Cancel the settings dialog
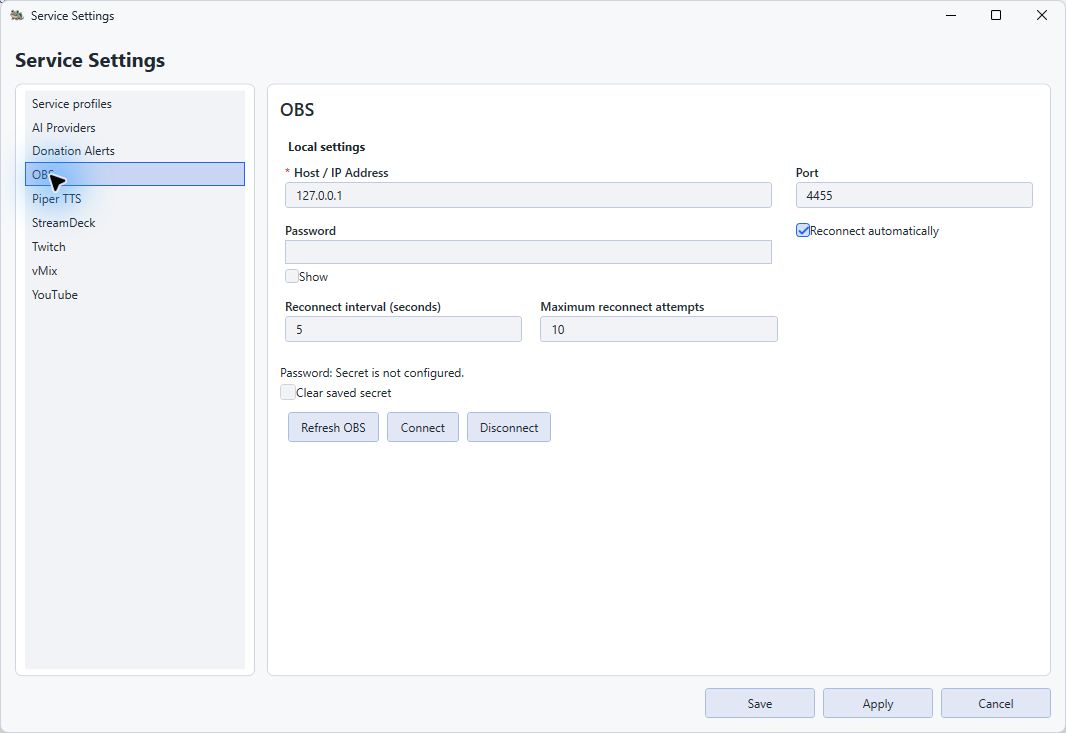 [995, 703]
